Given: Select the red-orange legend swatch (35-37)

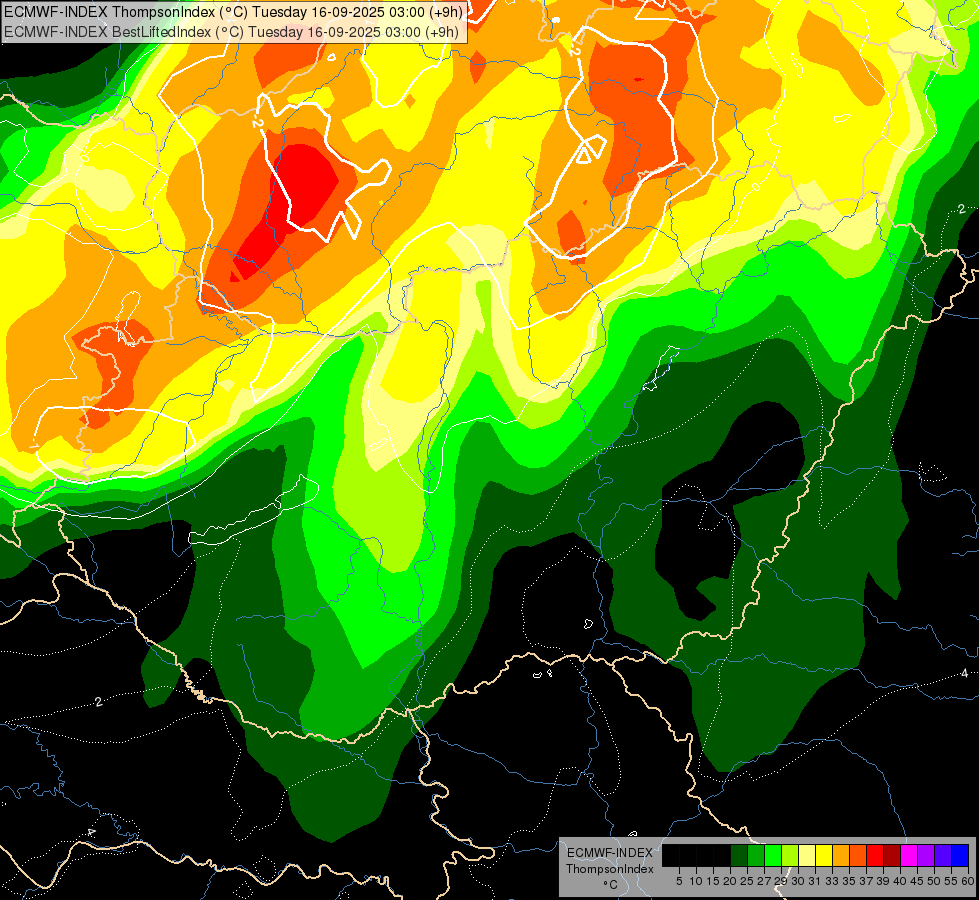Looking at the screenshot, I should pos(858,855).
